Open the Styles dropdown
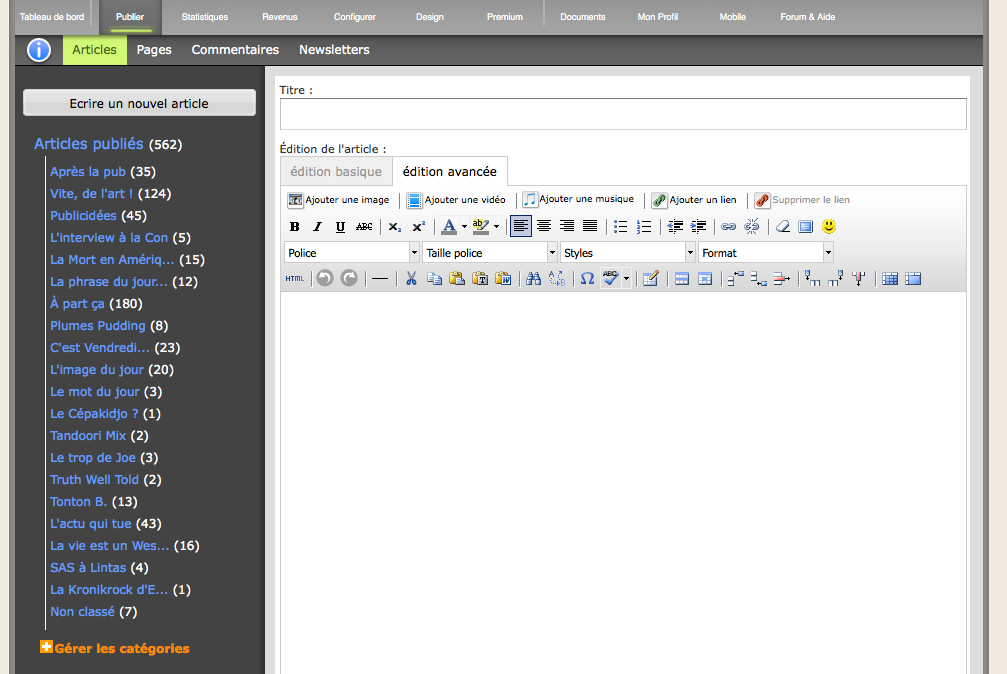 pos(627,253)
